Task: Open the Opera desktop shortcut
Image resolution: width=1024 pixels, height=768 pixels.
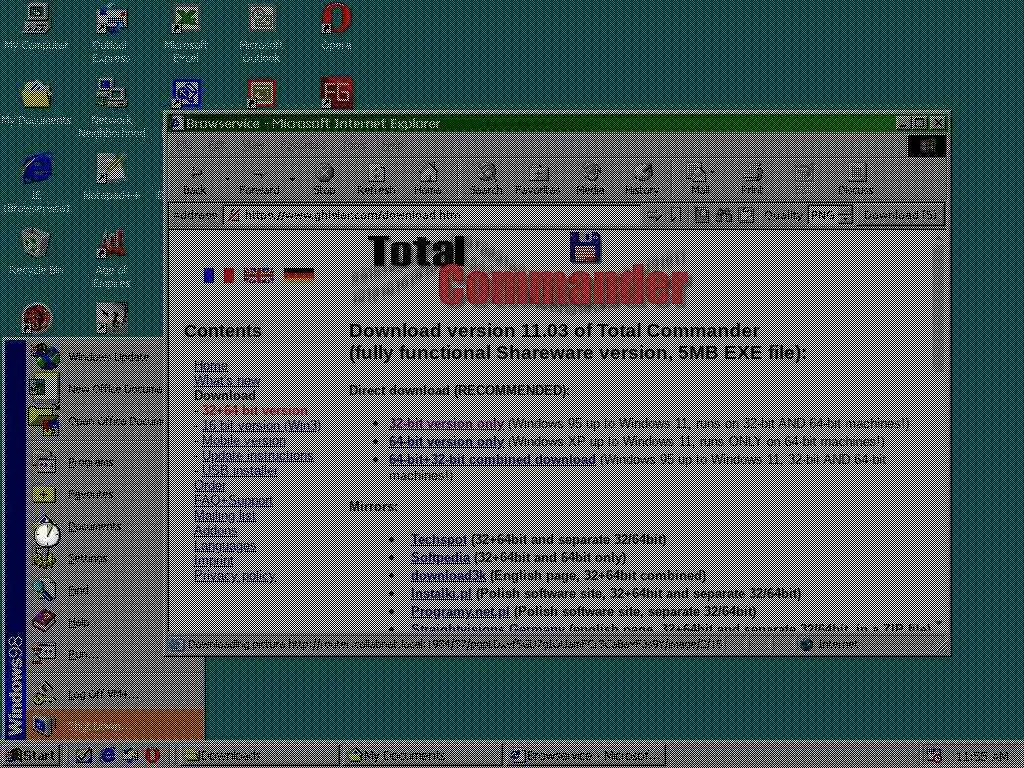Action: pos(336,27)
